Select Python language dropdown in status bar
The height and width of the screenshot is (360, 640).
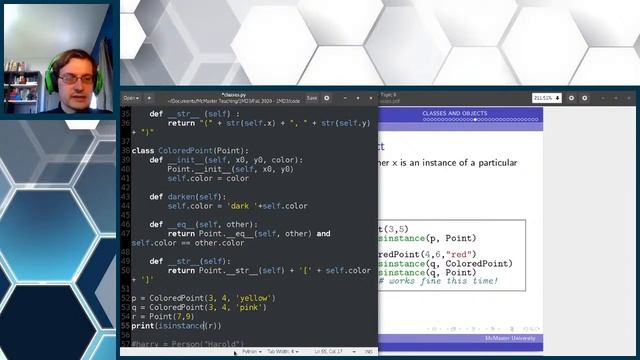click(x=252, y=351)
